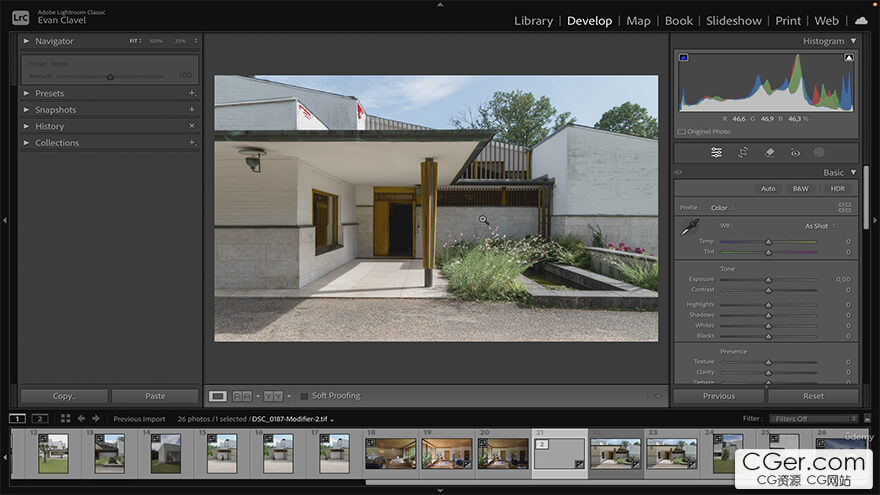Collapse the Histogram panel
Image resolution: width=880 pixels, height=495 pixels.
click(x=853, y=41)
